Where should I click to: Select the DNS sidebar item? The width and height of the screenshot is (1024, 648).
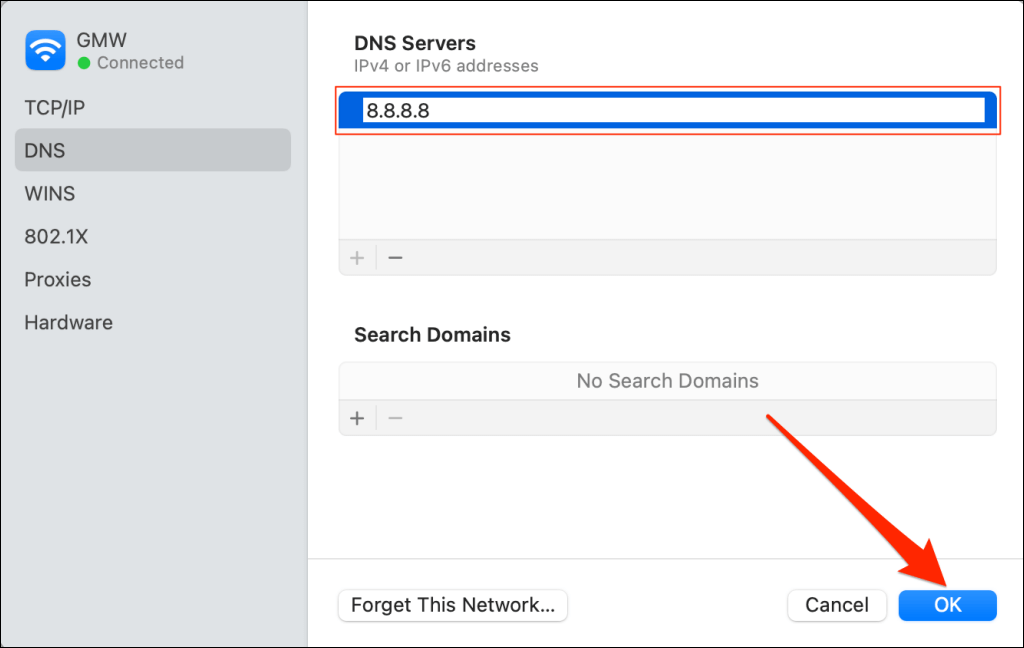point(153,150)
